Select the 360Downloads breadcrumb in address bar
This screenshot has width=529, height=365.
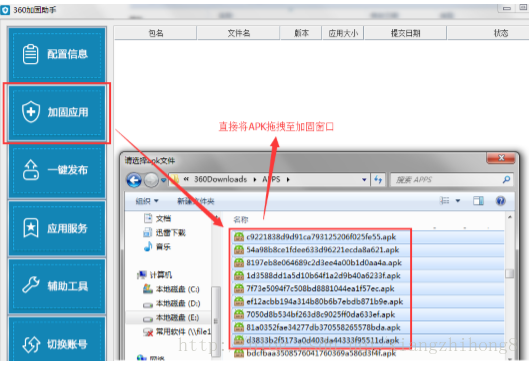220,179
